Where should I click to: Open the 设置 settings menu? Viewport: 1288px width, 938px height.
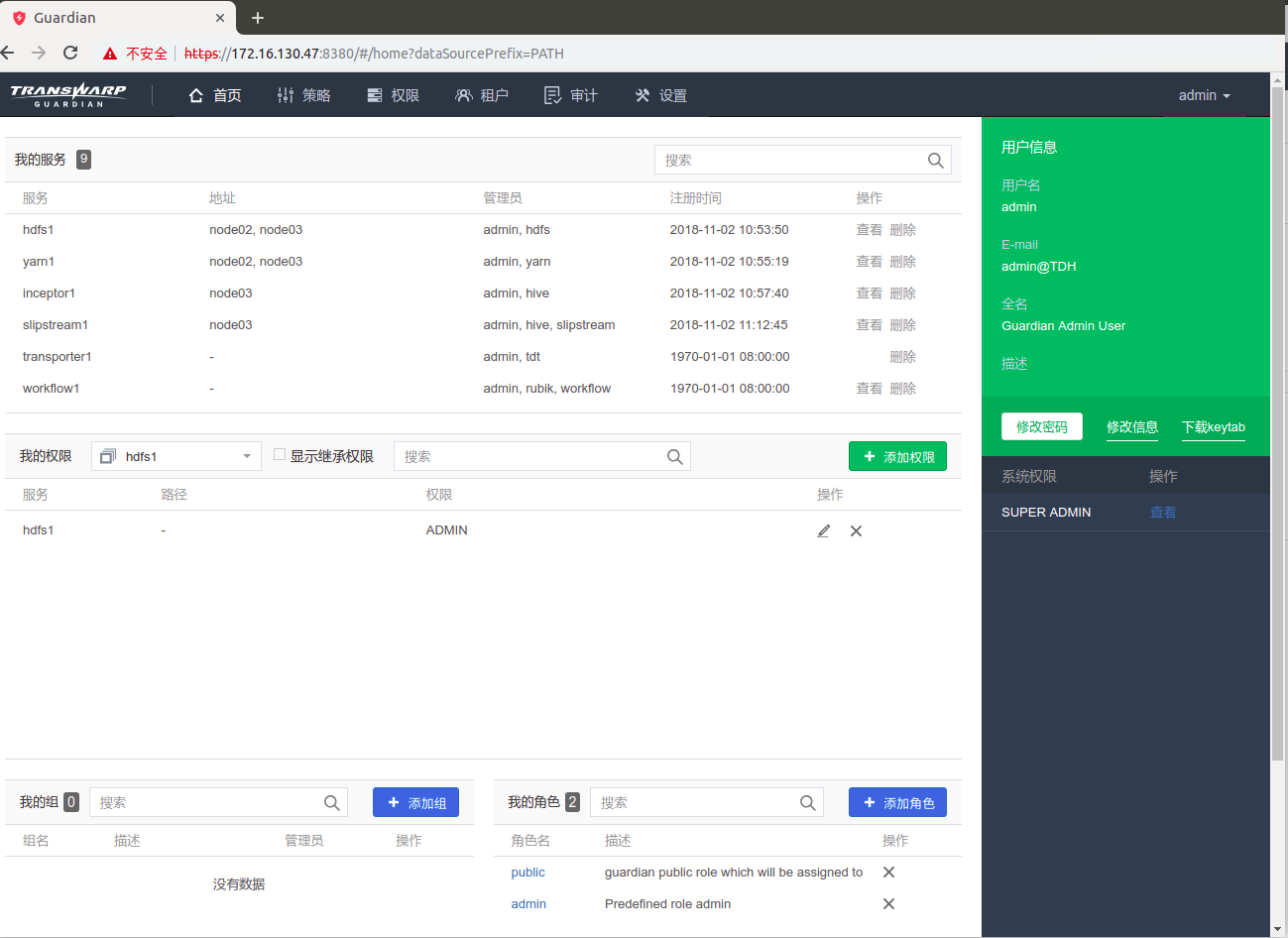pos(660,95)
